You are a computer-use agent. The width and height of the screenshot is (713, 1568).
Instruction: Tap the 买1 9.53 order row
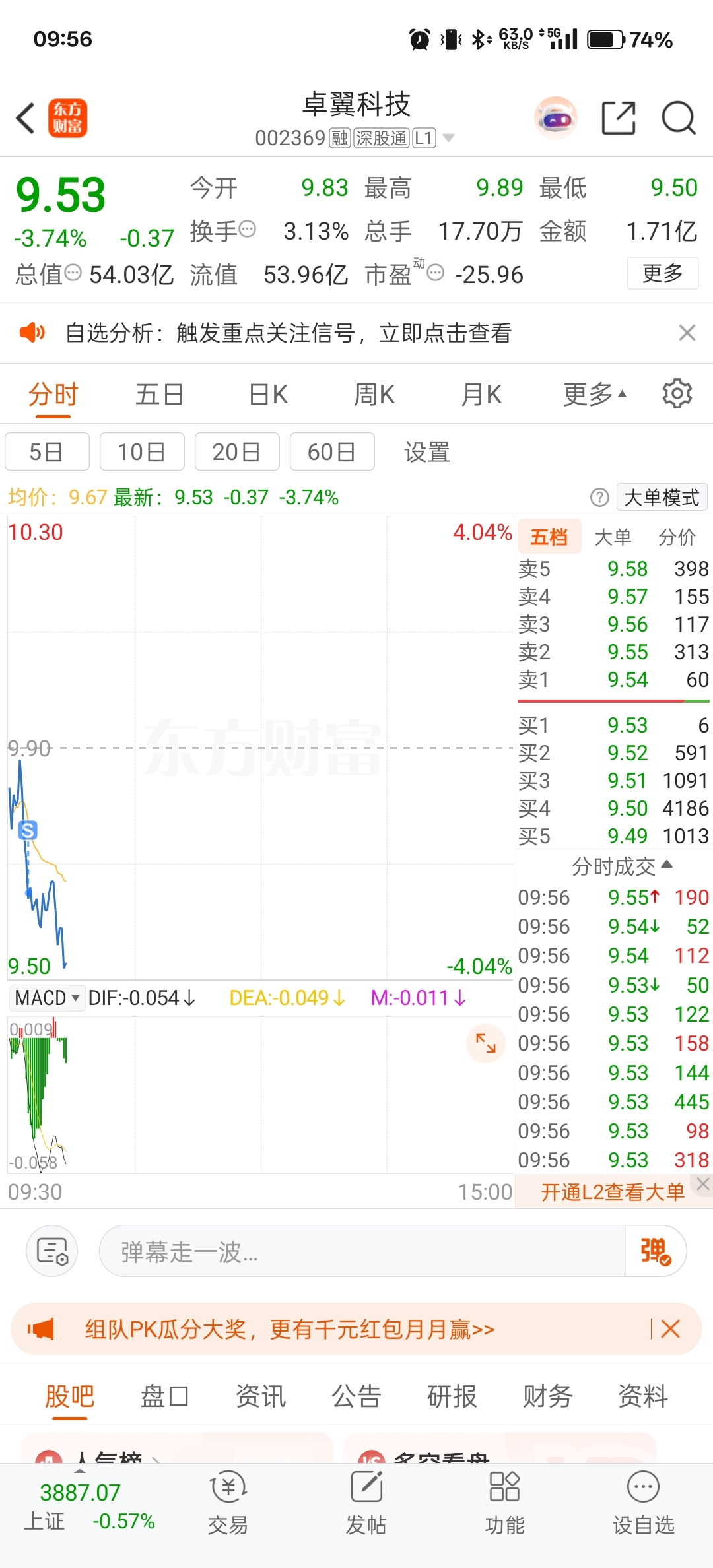(x=613, y=725)
